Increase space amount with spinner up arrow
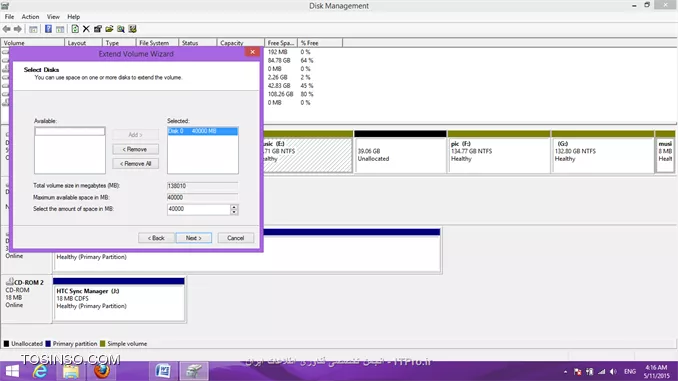This screenshot has height=381, width=678. pyautogui.click(x=234, y=207)
